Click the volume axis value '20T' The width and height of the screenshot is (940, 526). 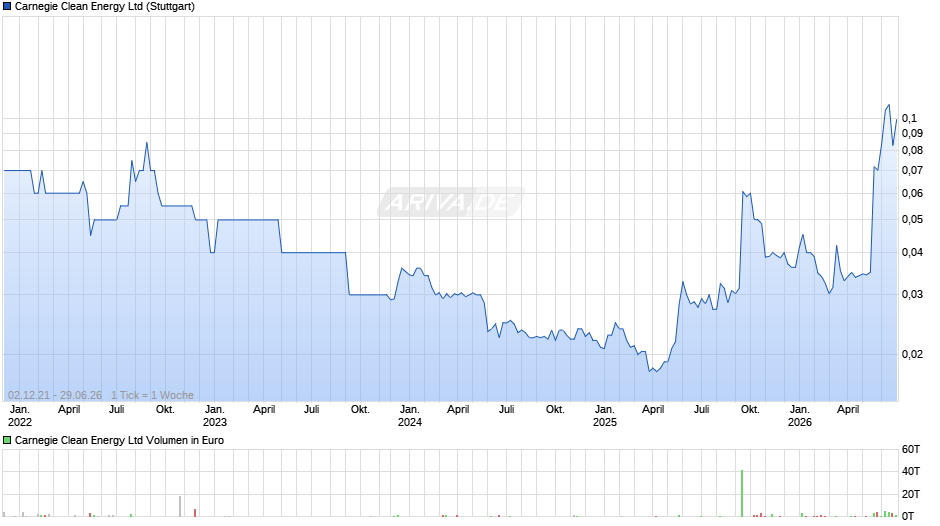click(x=911, y=494)
